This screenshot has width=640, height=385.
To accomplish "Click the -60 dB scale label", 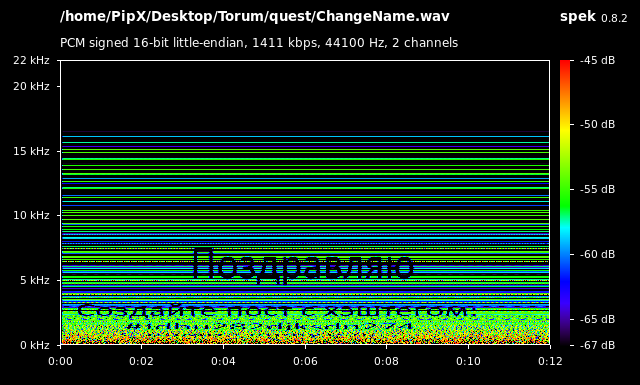I will 598,254.
